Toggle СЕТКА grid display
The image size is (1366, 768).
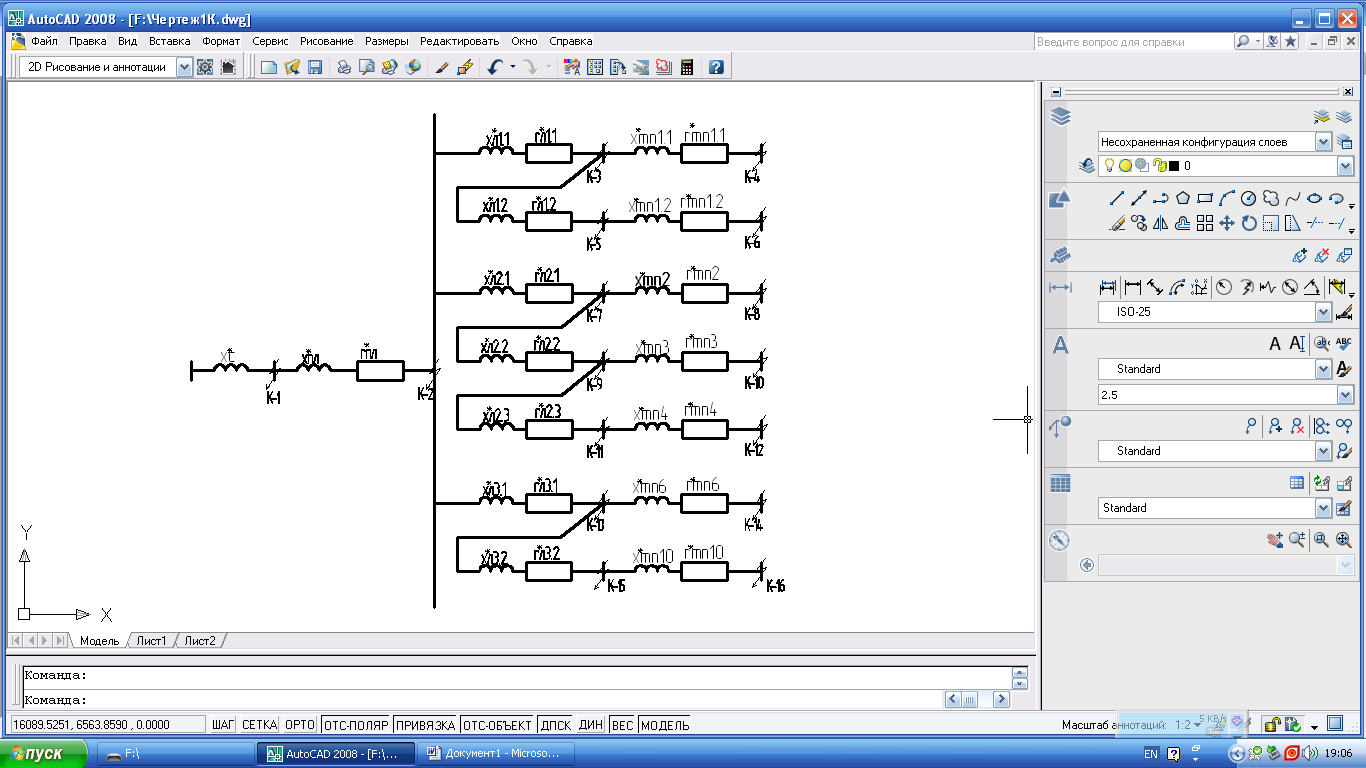point(259,725)
